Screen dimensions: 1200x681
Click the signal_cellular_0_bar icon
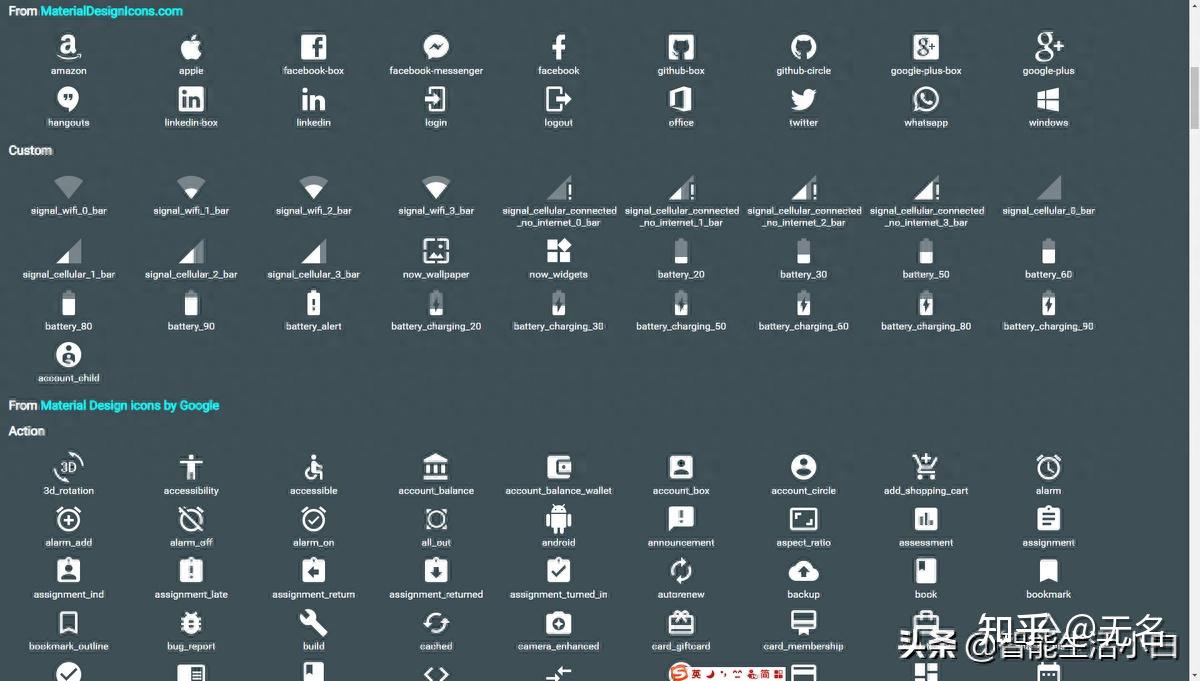click(x=1049, y=187)
